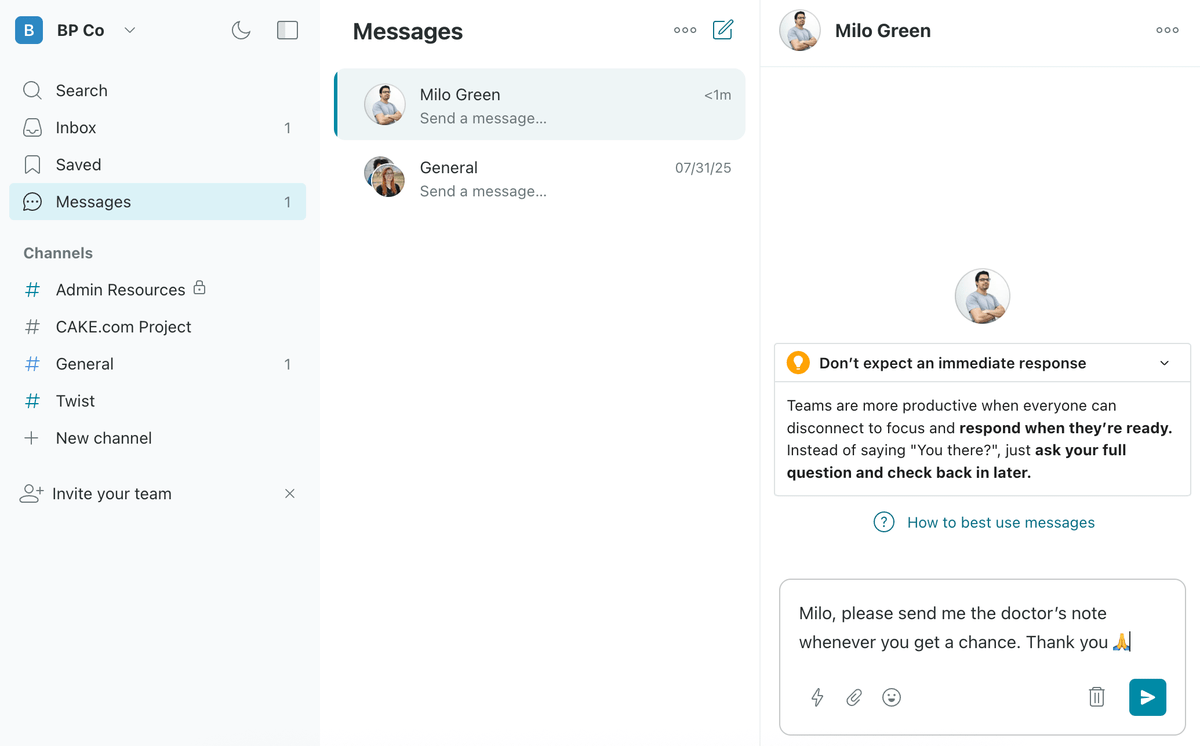1200x746 pixels.
Task: Collapse the Don't expect an immediate response tip
Action: [x=1164, y=363]
